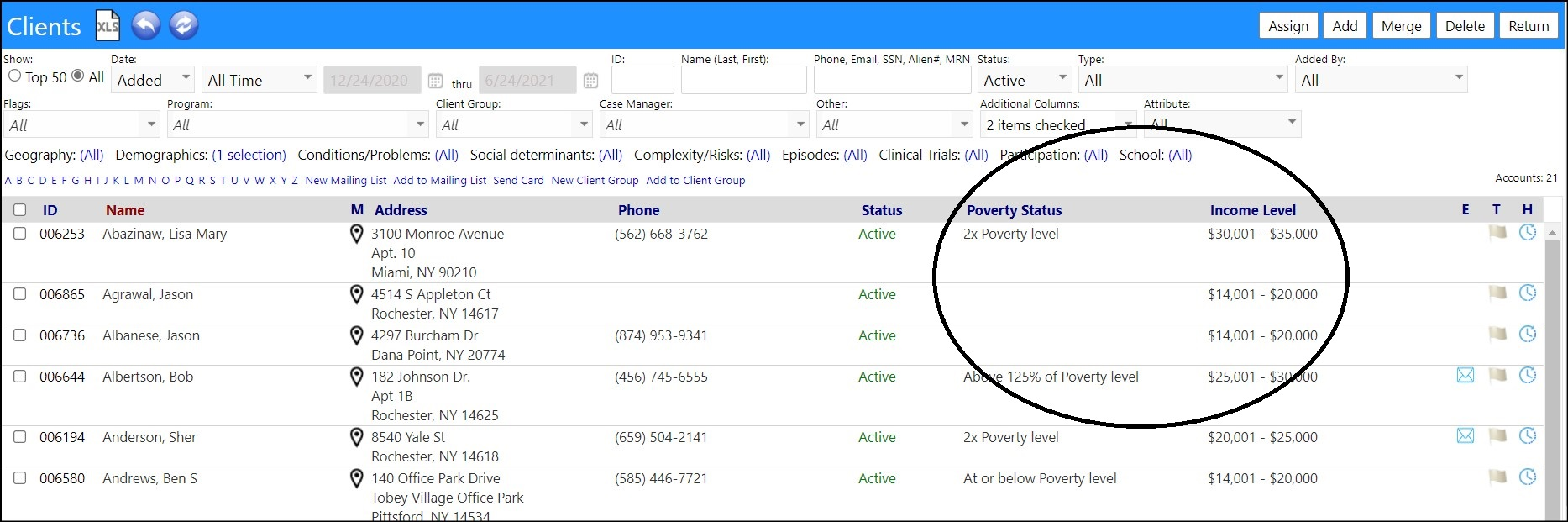Viewport: 1568px width, 522px height.
Task: Open history clock for Albanese, Jason
Action: [1528, 335]
